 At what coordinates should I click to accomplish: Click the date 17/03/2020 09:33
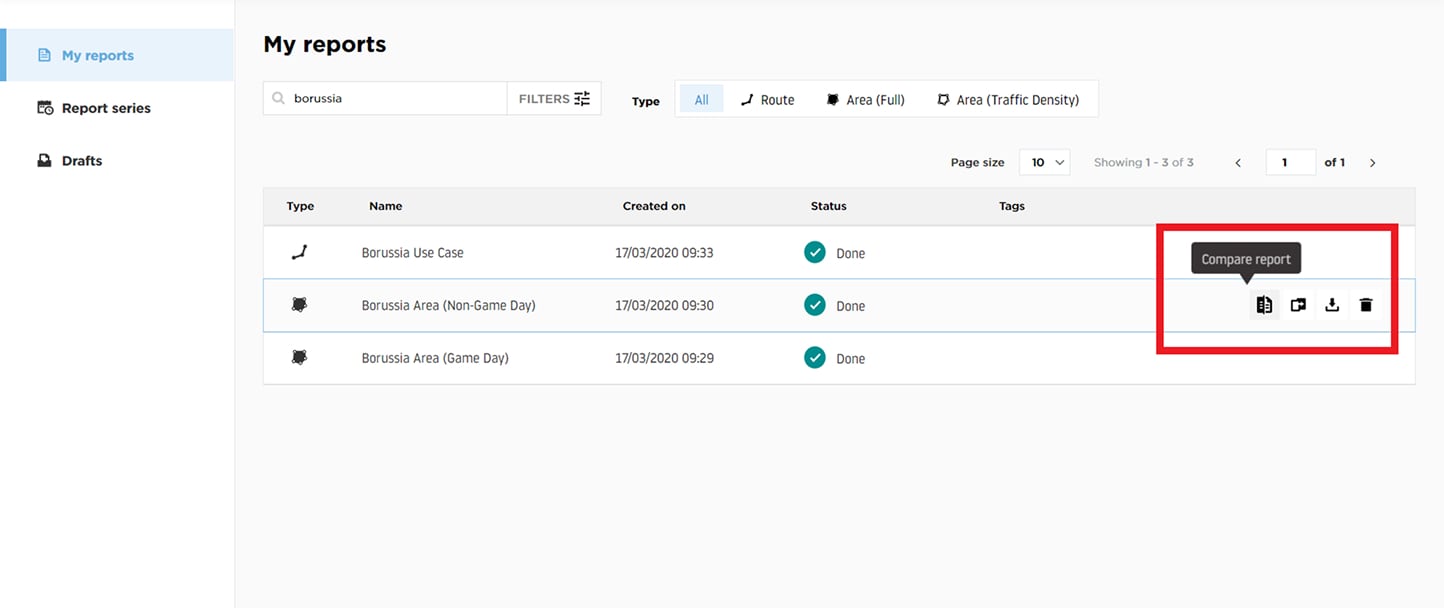point(664,253)
